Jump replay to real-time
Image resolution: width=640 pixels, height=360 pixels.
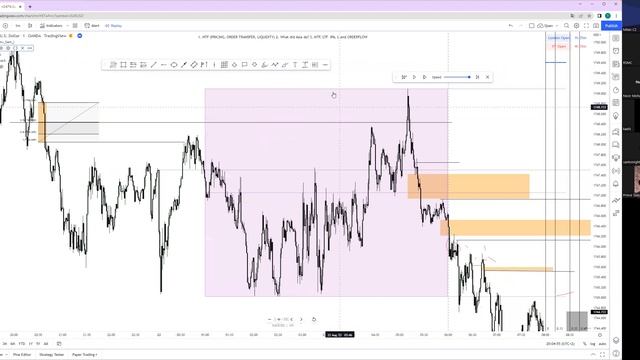pyautogui.click(x=477, y=77)
